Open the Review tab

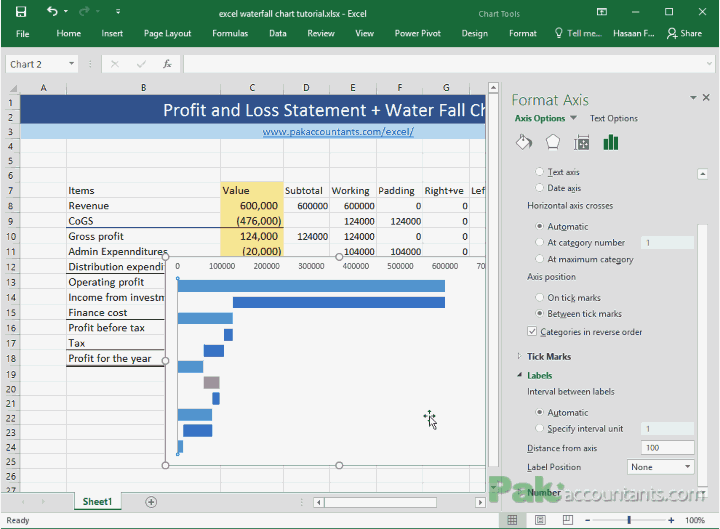coord(321,34)
